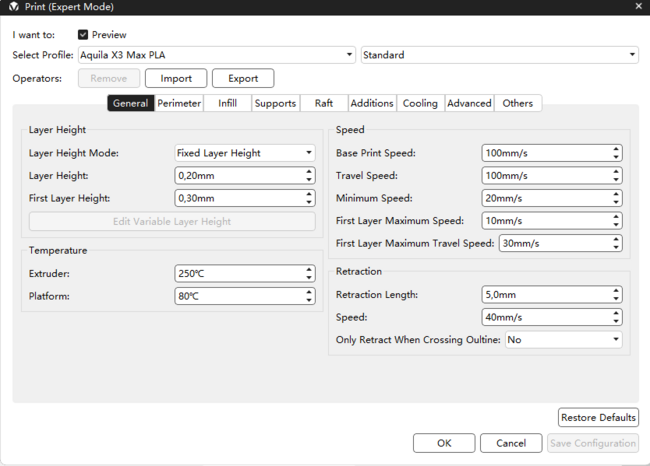The image size is (650, 466).
Task: Click the Import button
Action: click(x=176, y=78)
